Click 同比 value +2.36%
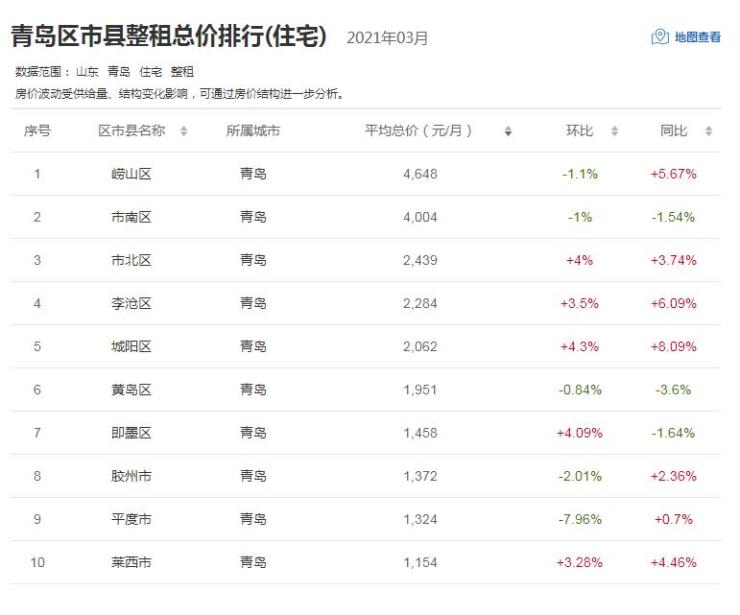The height and width of the screenshot is (615, 740). tap(673, 476)
